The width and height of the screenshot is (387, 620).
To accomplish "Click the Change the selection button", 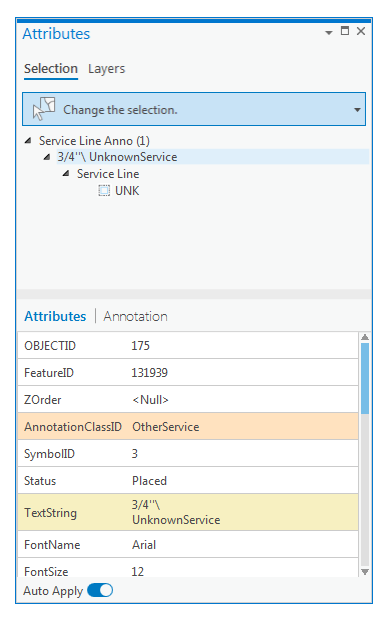I will (194, 110).
